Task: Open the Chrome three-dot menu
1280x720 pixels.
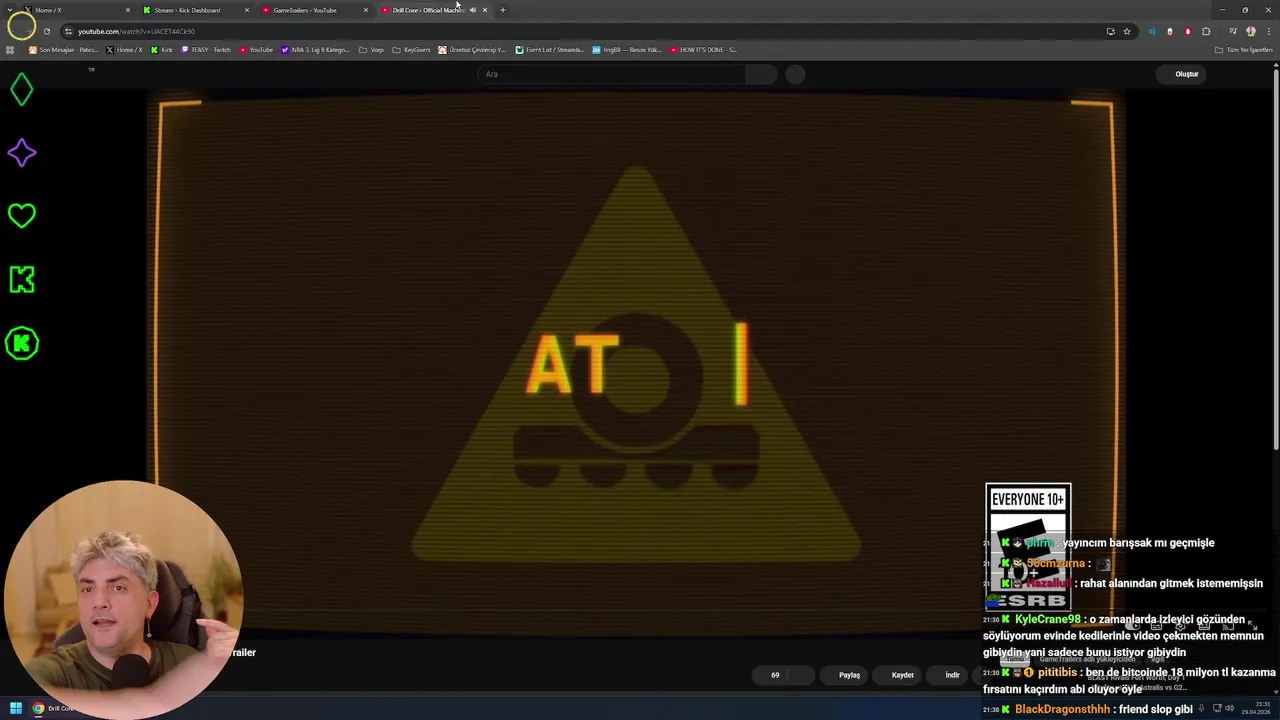Action: pos(1267,31)
